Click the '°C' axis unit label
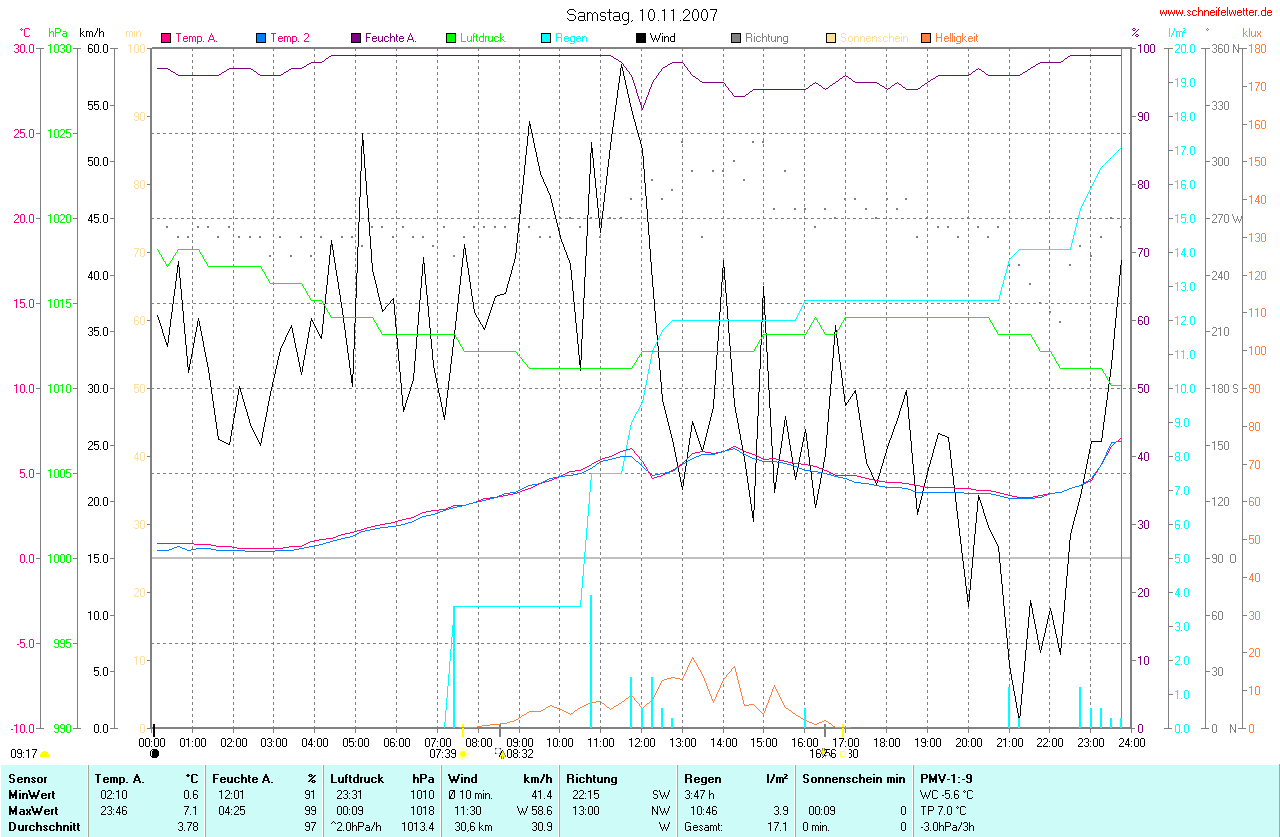 click(25, 33)
